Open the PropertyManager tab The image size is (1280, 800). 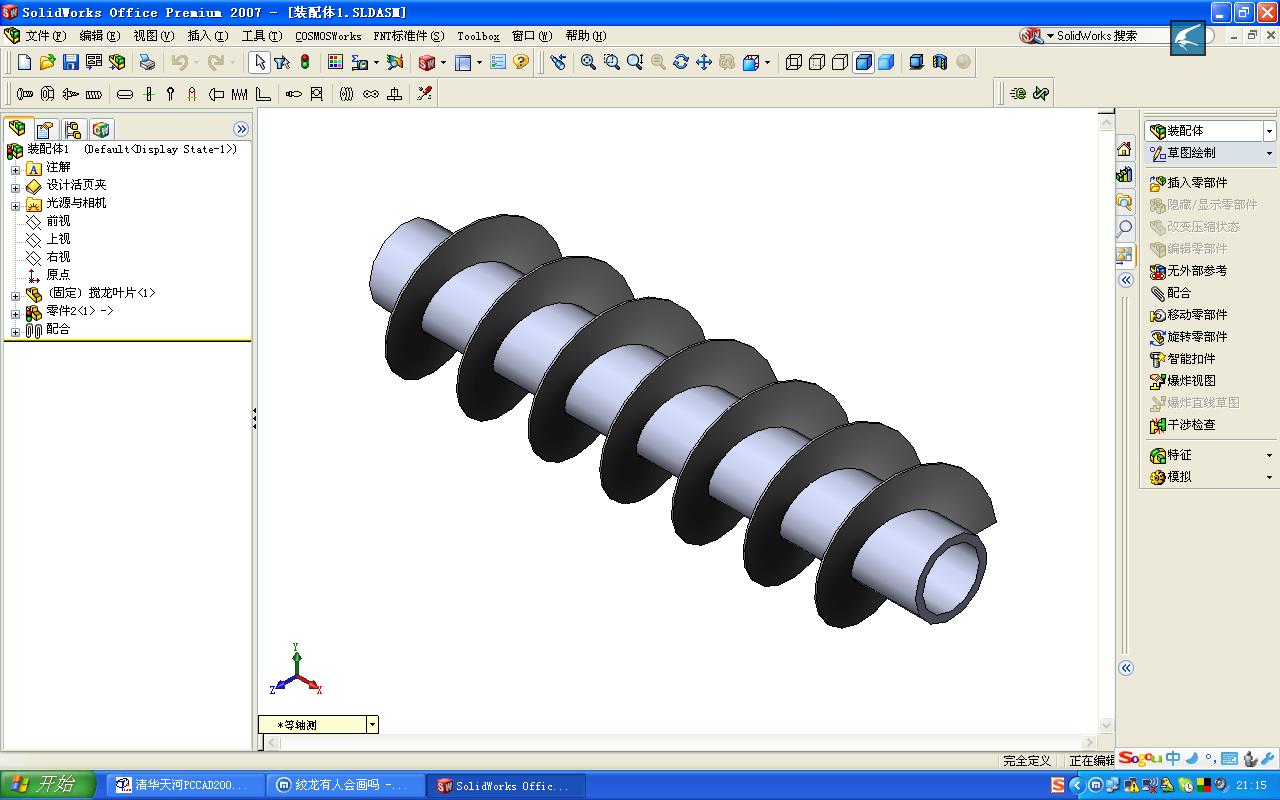[45, 129]
